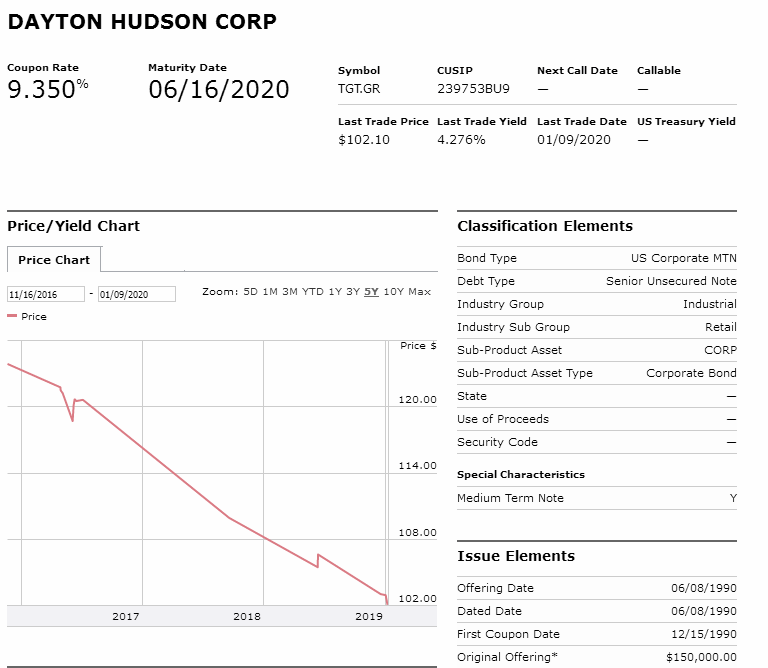
Task: Set chart zoom to 3M
Action: point(289,292)
